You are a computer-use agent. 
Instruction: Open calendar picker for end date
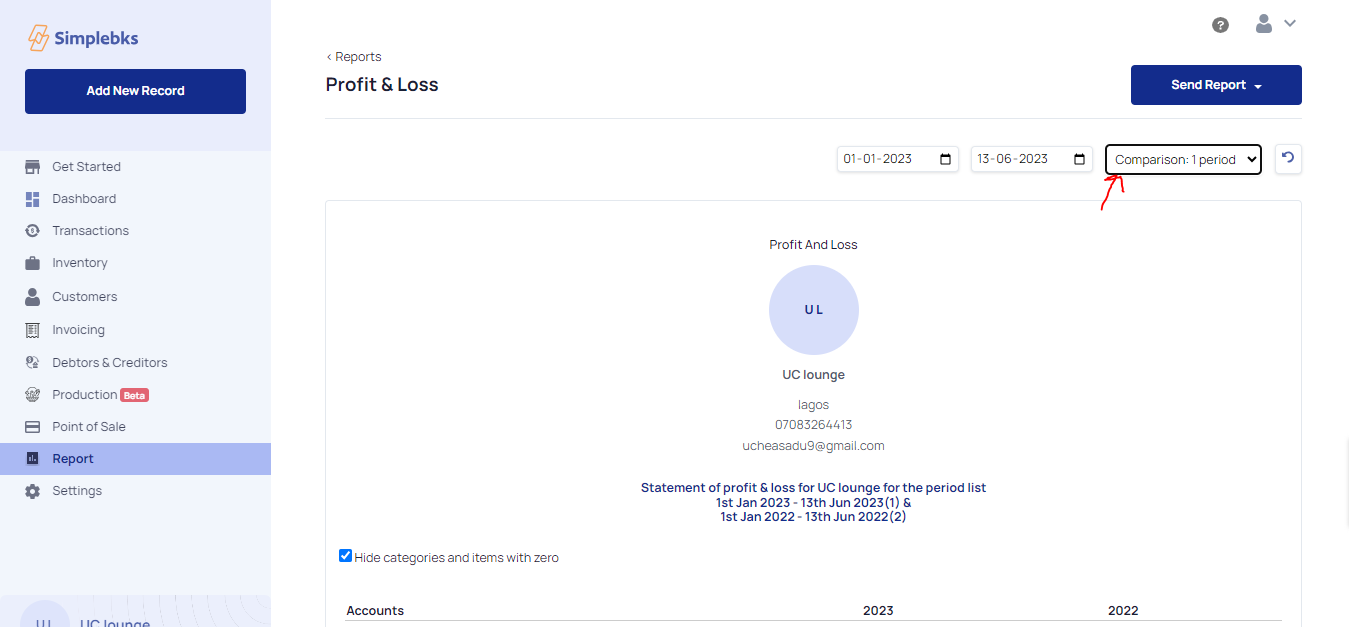point(1080,159)
